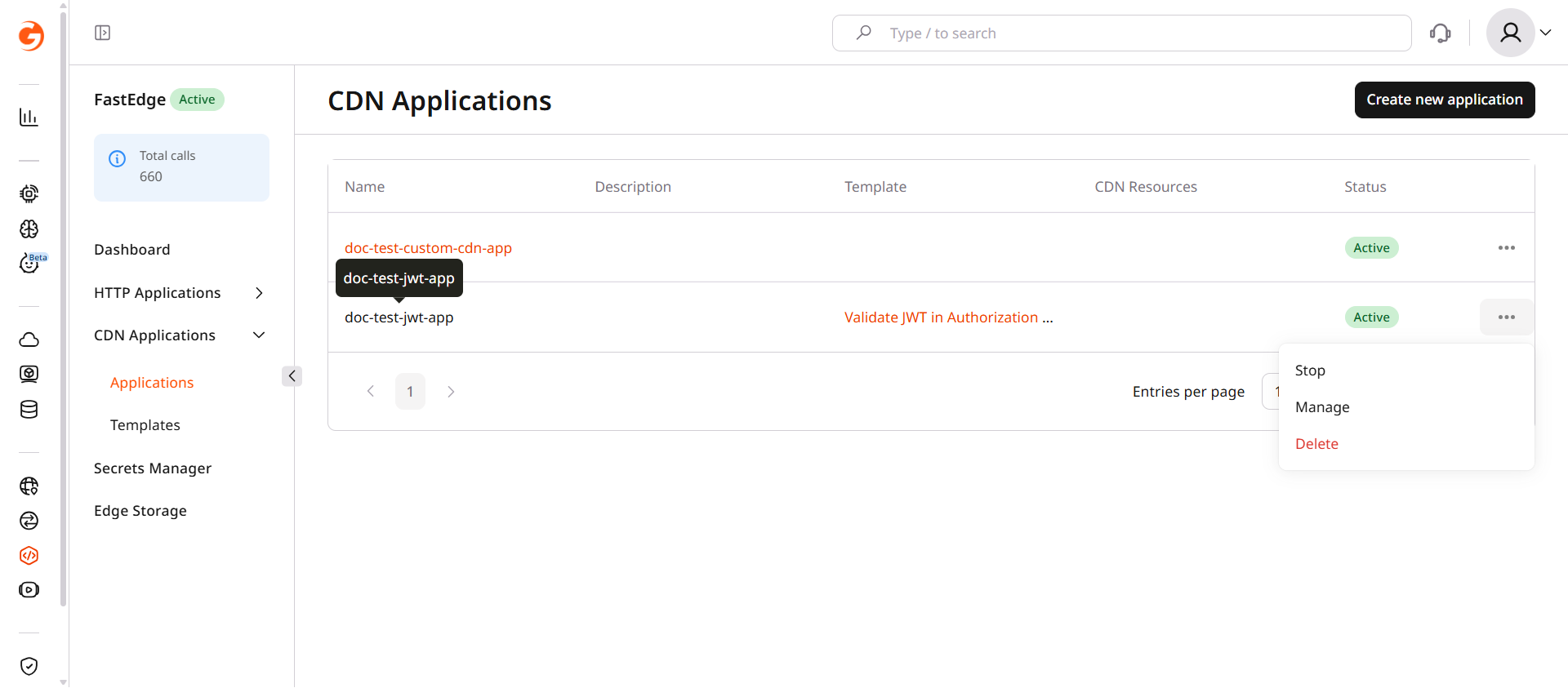Open the user profile avatar
The width and height of the screenshot is (1568, 688).
point(1510,33)
